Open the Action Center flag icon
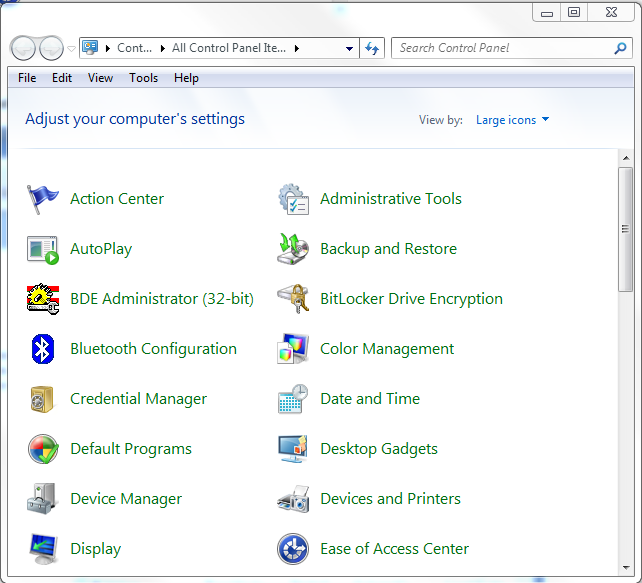Viewport: 642px width, 583px height. click(43, 199)
